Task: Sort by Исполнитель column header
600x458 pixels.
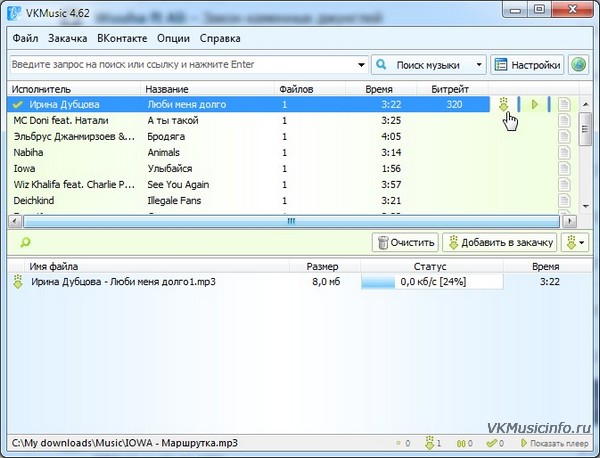Action: tap(74, 89)
